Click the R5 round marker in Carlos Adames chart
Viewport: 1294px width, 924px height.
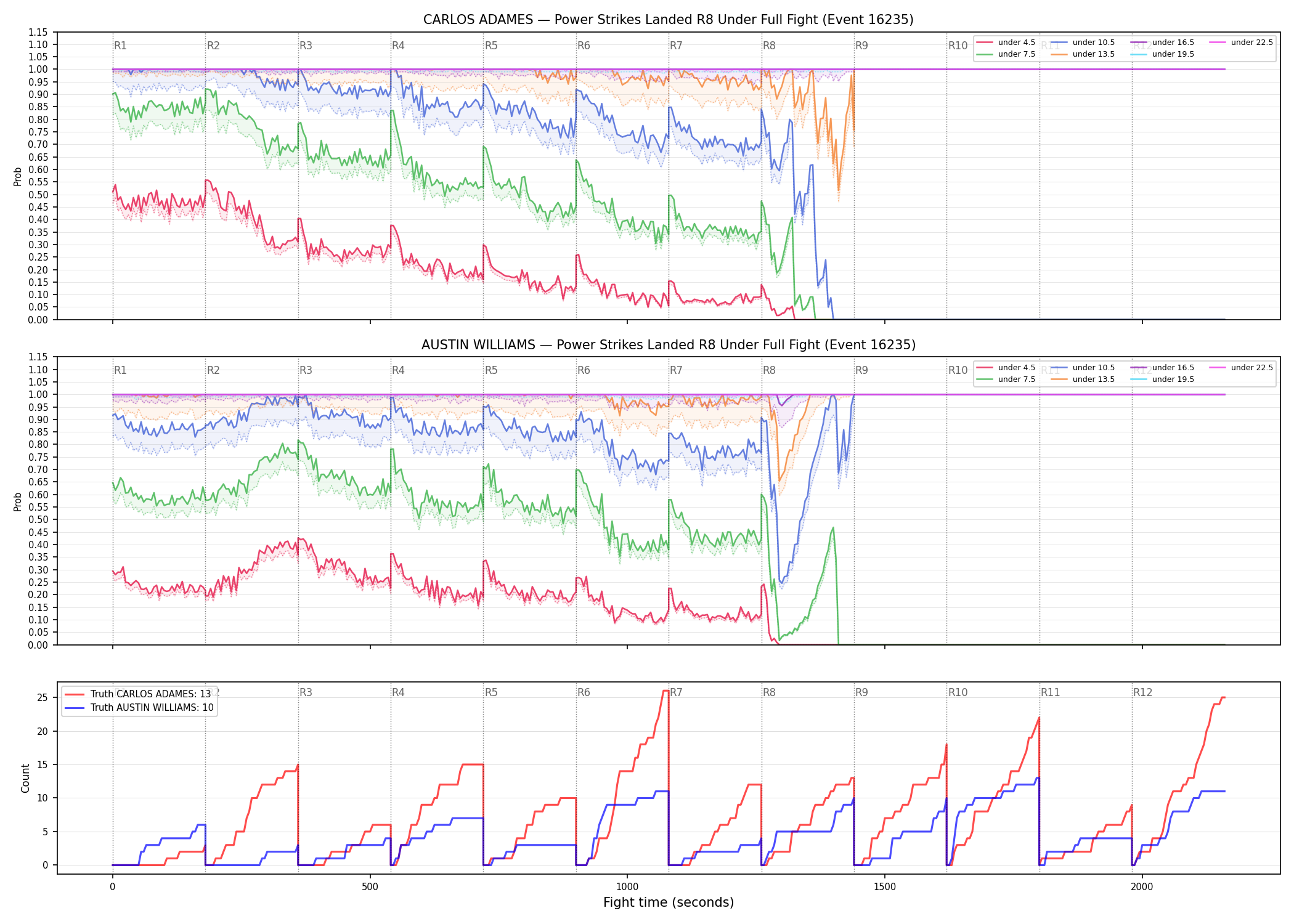491,46
